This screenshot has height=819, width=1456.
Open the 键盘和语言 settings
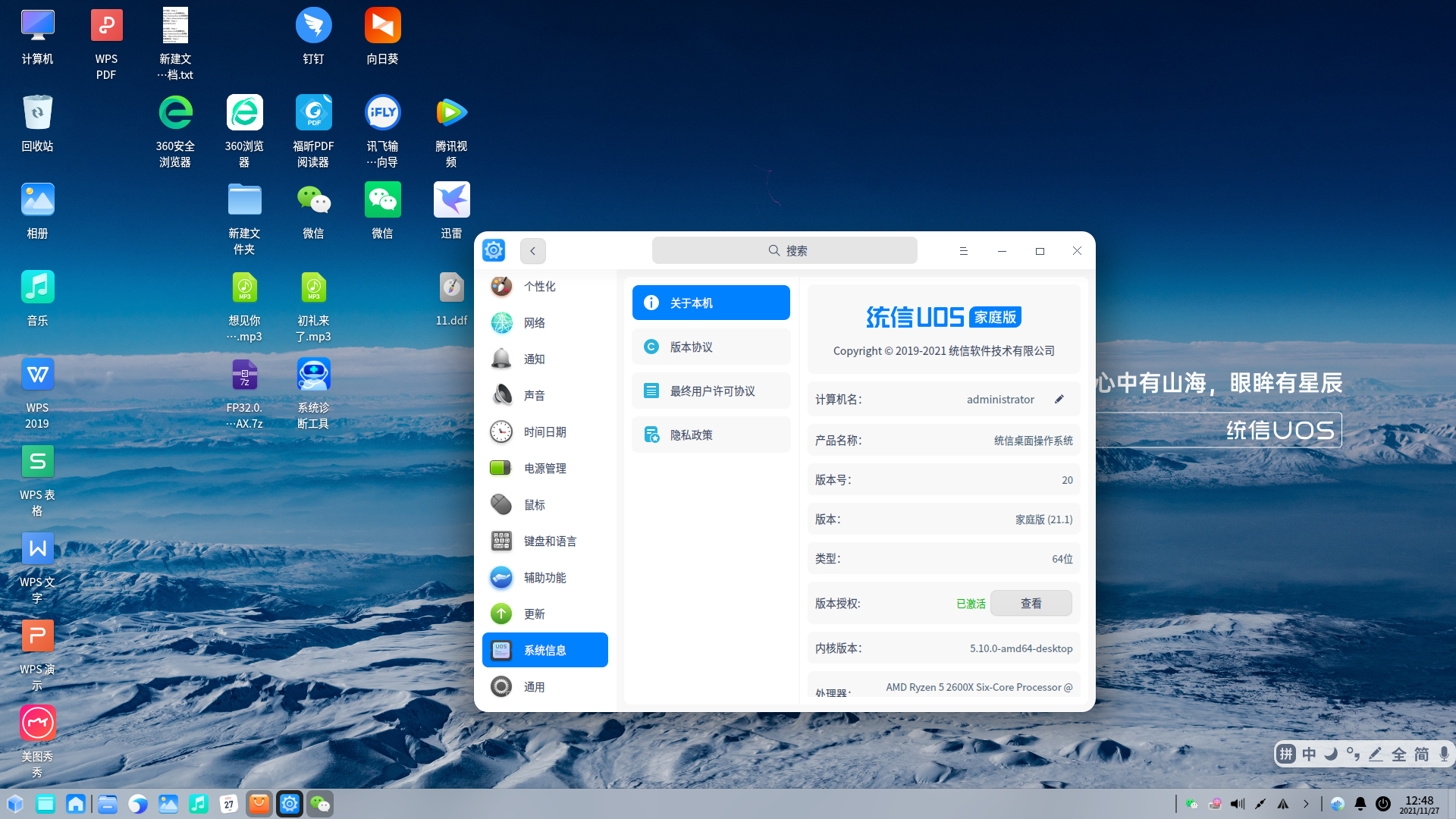point(544,541)
